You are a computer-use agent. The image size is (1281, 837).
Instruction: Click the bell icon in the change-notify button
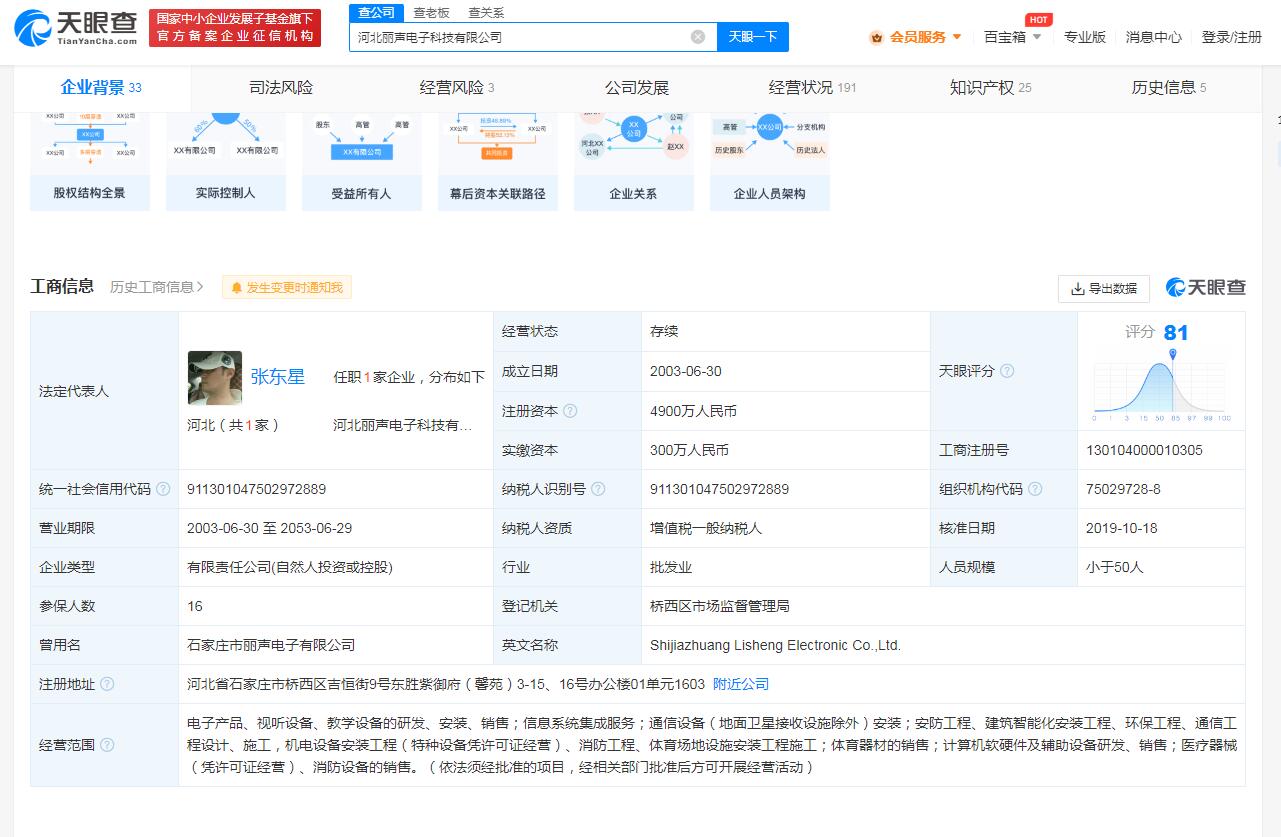tap(237, 288)
